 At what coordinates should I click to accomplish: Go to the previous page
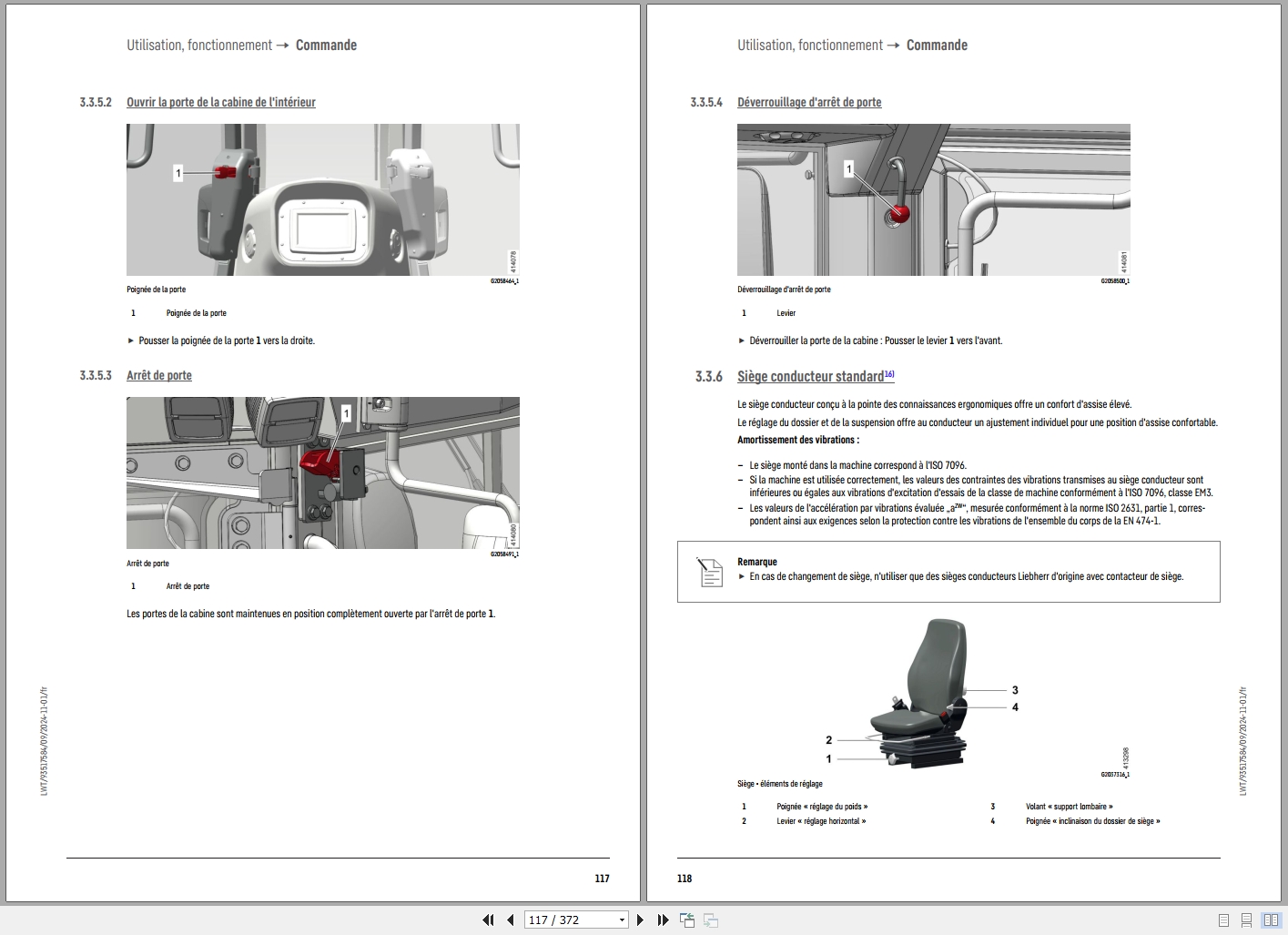pyautogui.click(x=510, y=920)
